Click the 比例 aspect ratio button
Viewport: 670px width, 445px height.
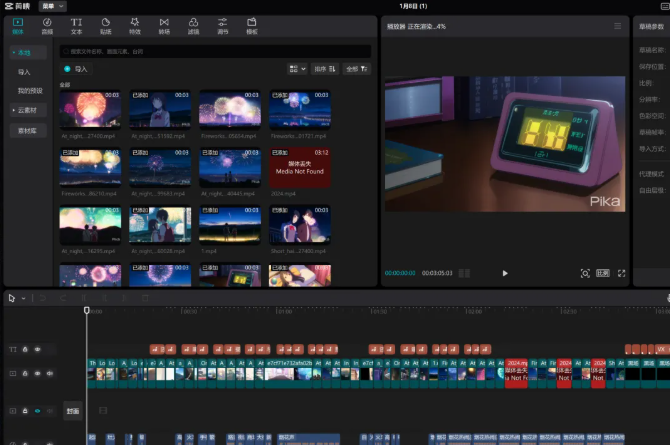(603, 273)
